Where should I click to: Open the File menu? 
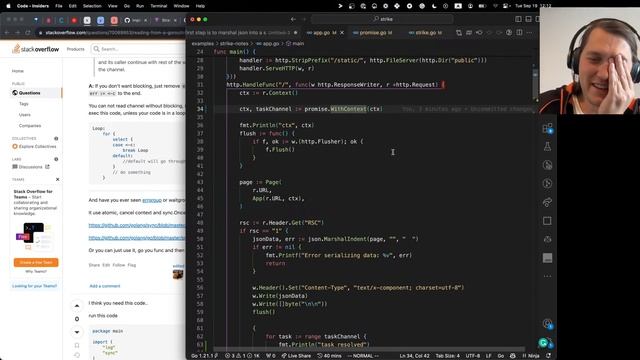click(x=59, y=6)
